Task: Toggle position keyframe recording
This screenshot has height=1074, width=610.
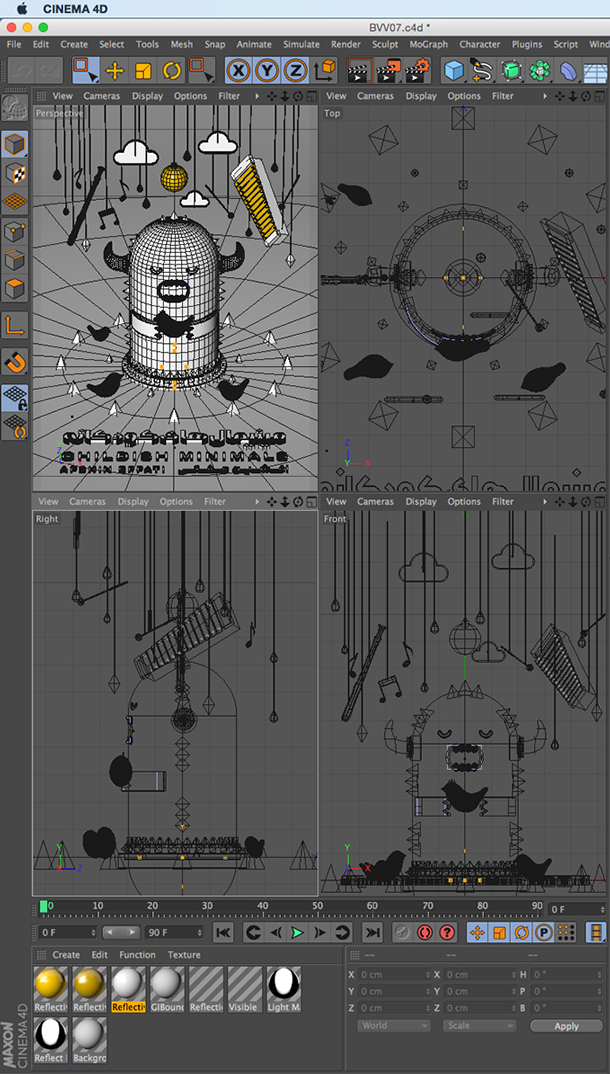Action: point(477,932)
